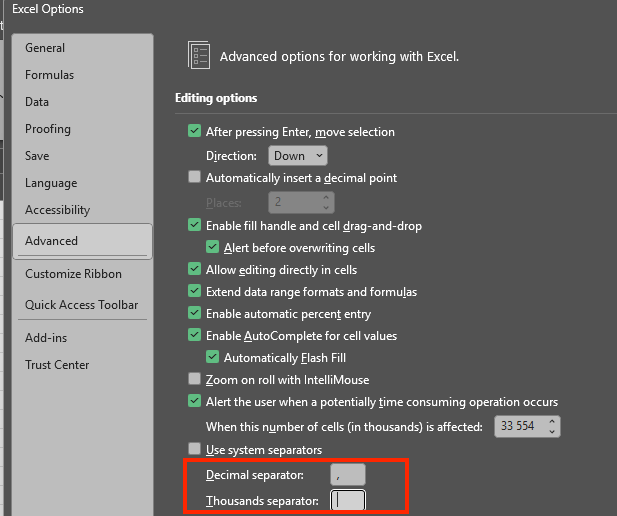Viewport: 617px width, 516px height.
Task: Open the General options category
Action: click(45, 48)
